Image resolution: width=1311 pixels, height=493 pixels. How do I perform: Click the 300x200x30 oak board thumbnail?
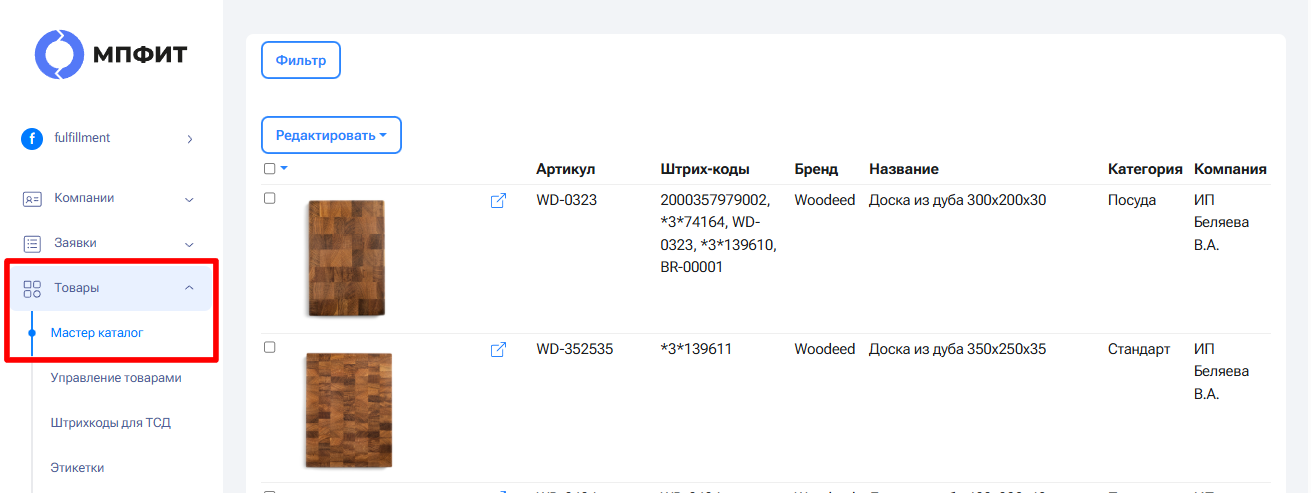(346, 259)
